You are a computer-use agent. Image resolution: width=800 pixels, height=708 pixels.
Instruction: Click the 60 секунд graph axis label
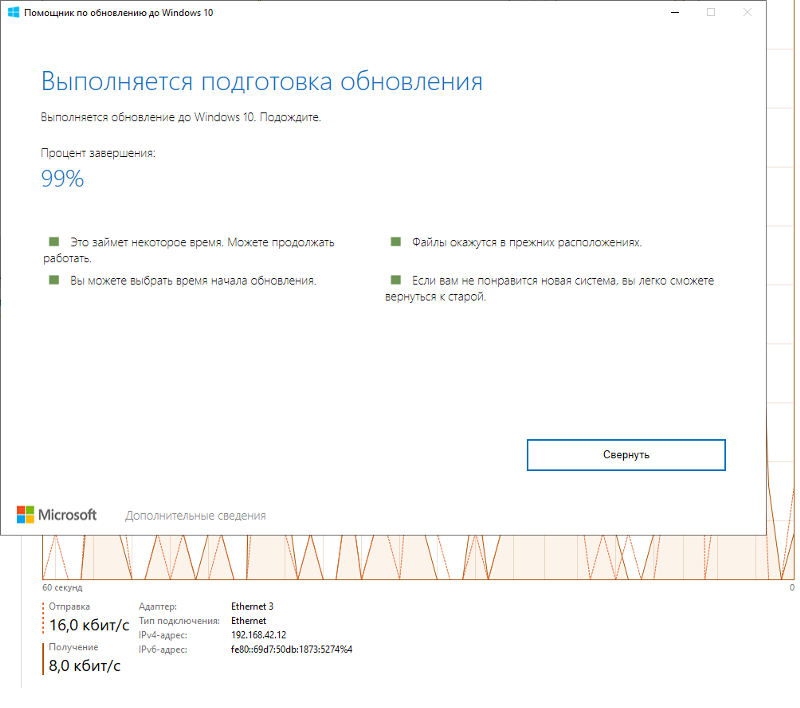point(62,588)
